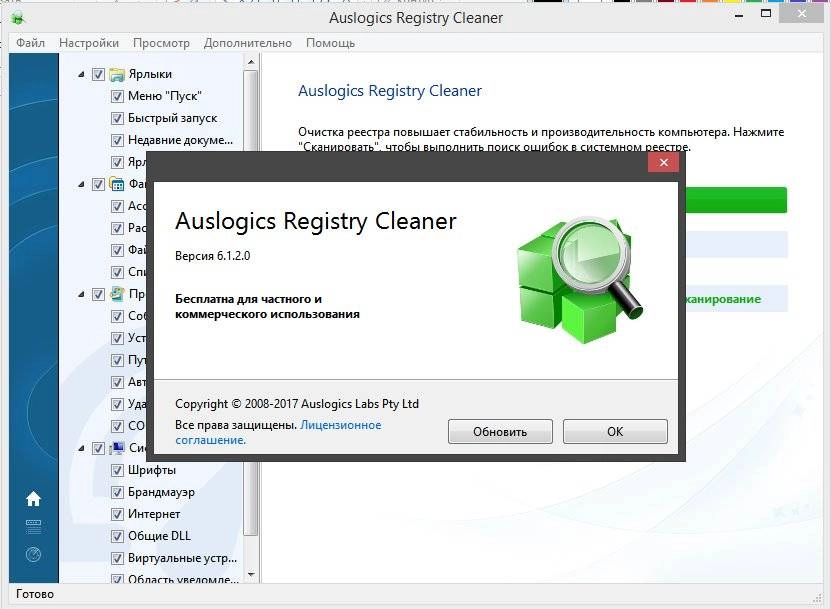This screenshot has height=609, width=831.
Task: Select the Общие DLL row label
Action: 159,536
